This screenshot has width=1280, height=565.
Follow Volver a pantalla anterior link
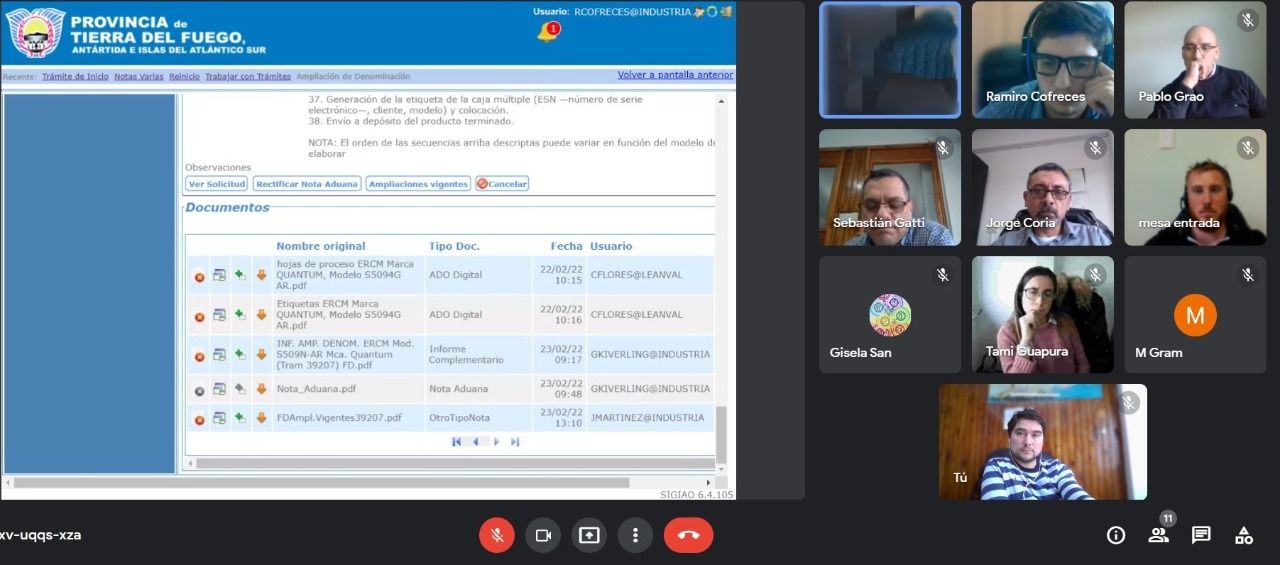click(x=675, y=75)
